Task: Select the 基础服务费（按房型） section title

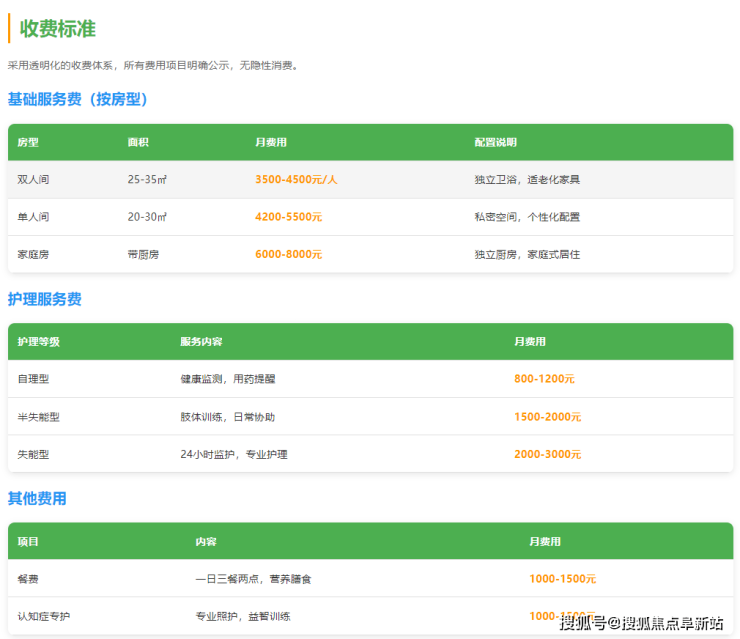Action: click(77, 99)
